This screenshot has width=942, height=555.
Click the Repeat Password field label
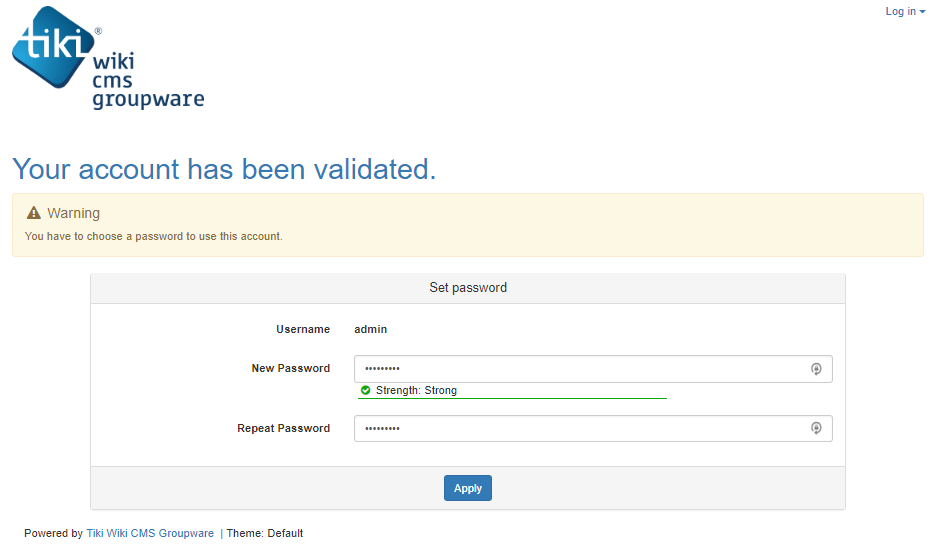coord(283,429)
